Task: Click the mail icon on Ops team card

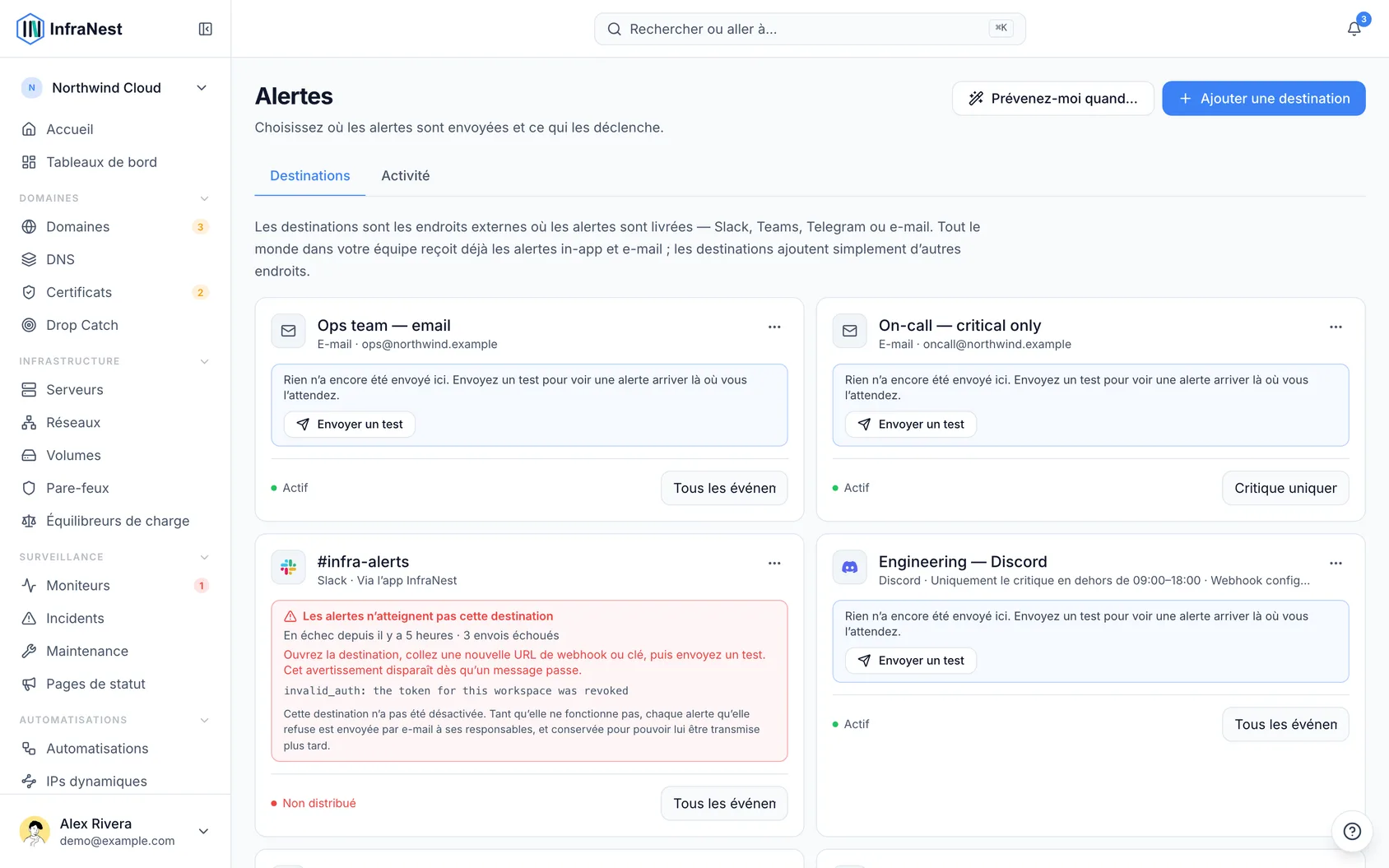Action: point(289,331)
